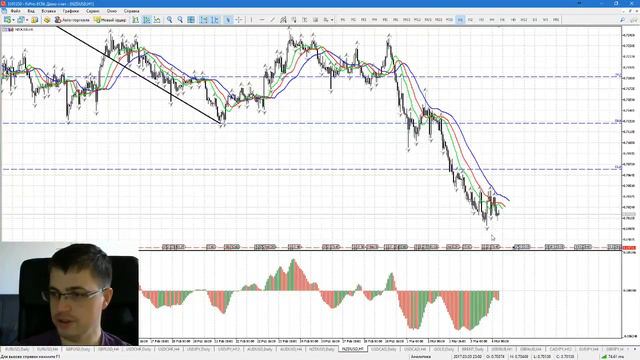Open the Вид menu
This screenshot has height=360, width=640.
[31, 11]
